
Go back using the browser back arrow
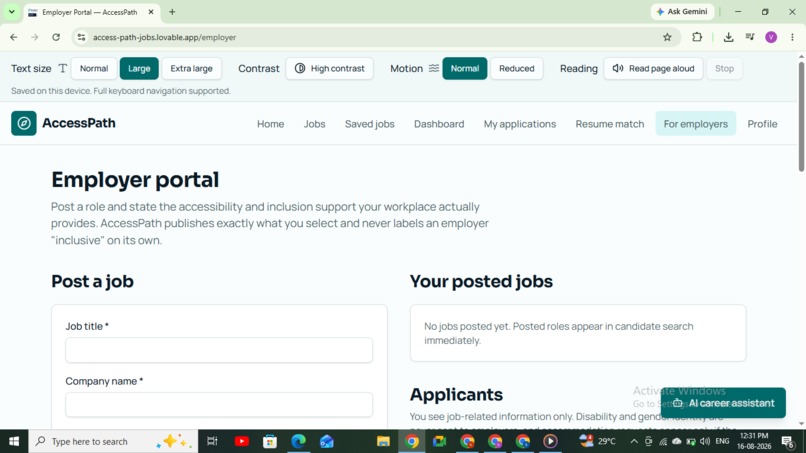coord(14,37)
